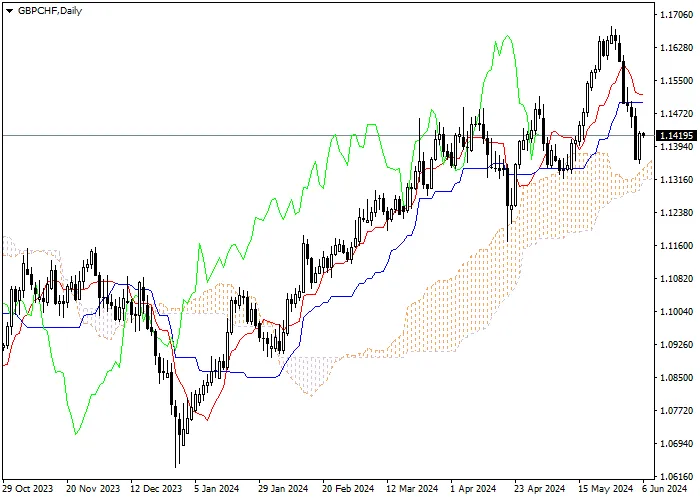Click the 1.10820 price axis label

676,279
